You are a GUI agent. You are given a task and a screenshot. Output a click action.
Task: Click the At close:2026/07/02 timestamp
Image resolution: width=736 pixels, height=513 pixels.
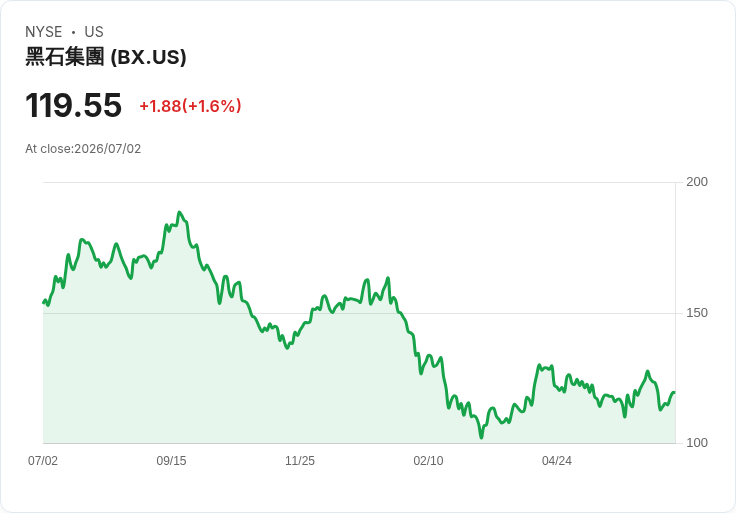coord(83,149)
